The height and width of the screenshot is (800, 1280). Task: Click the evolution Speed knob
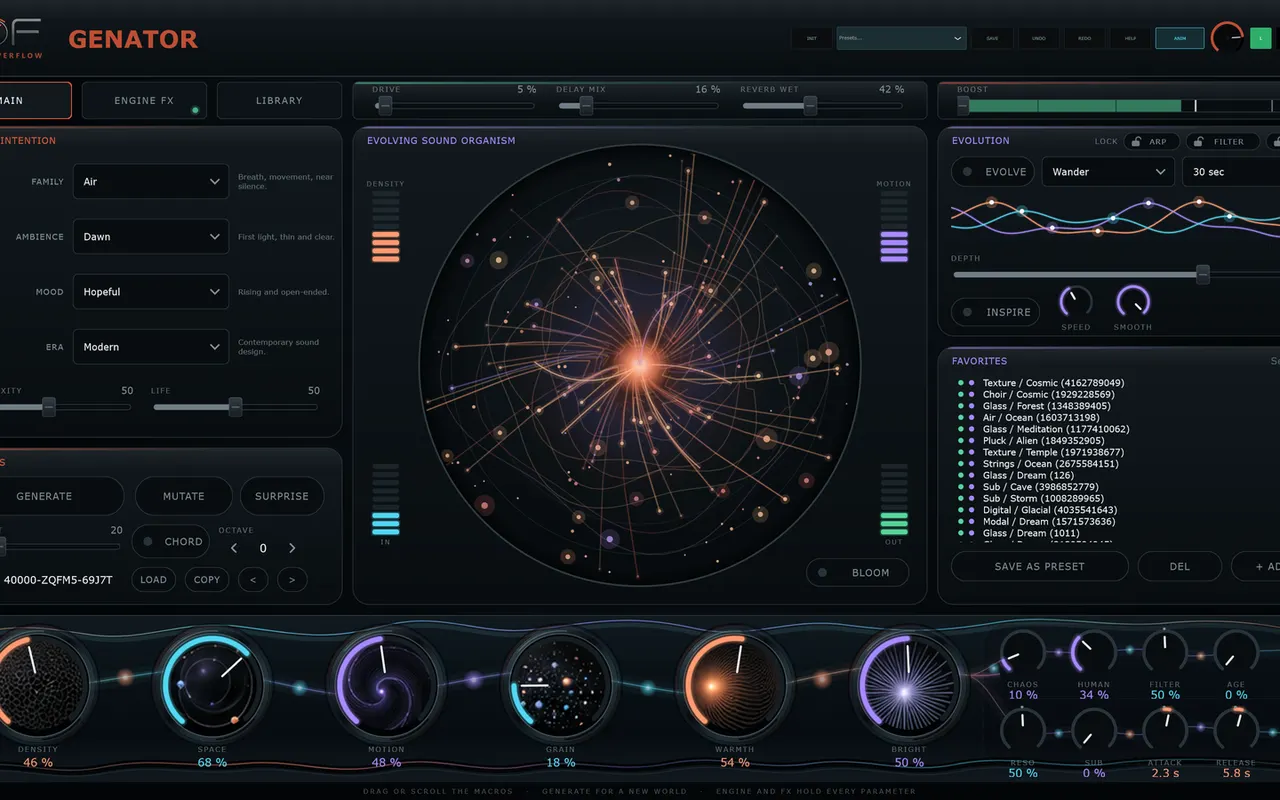pos(1075,302)
